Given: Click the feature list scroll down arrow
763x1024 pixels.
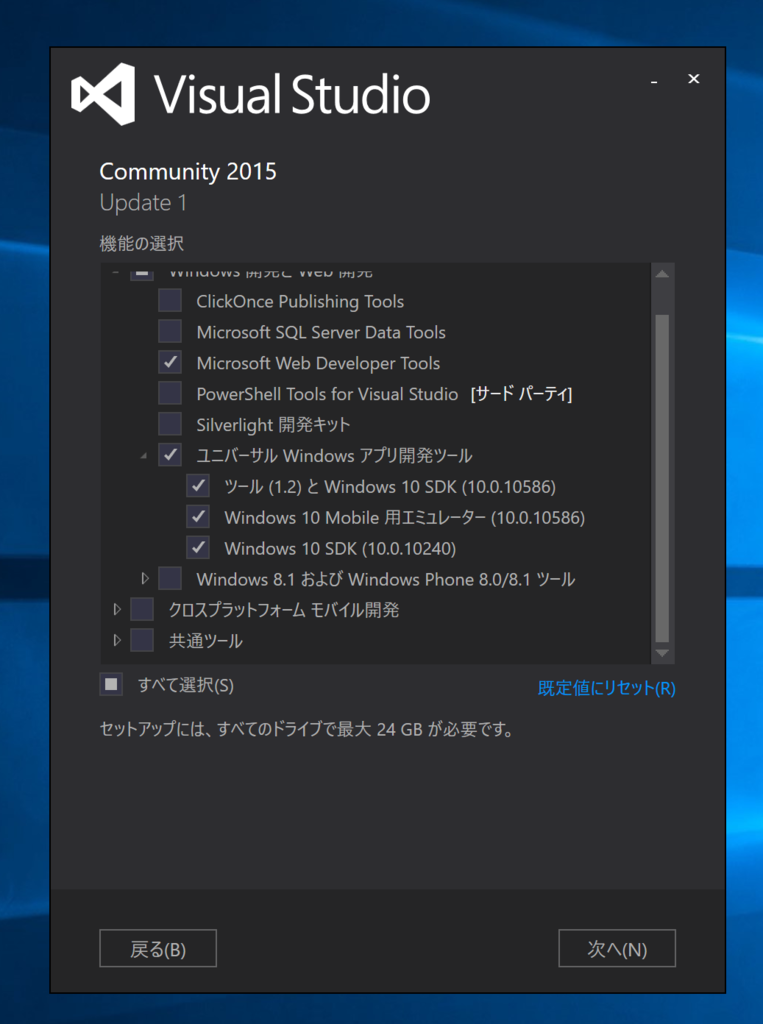Looking at the screenshot, I should pos(662,653).
